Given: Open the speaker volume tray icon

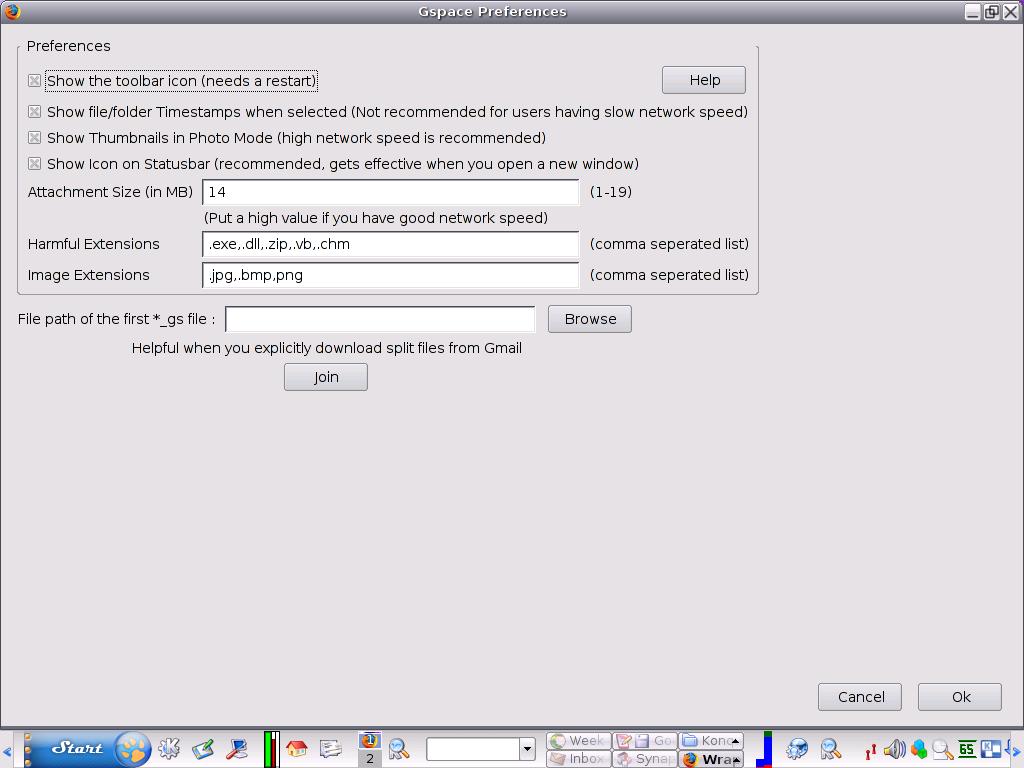Looking at the screenshot, I should [895, 750].
